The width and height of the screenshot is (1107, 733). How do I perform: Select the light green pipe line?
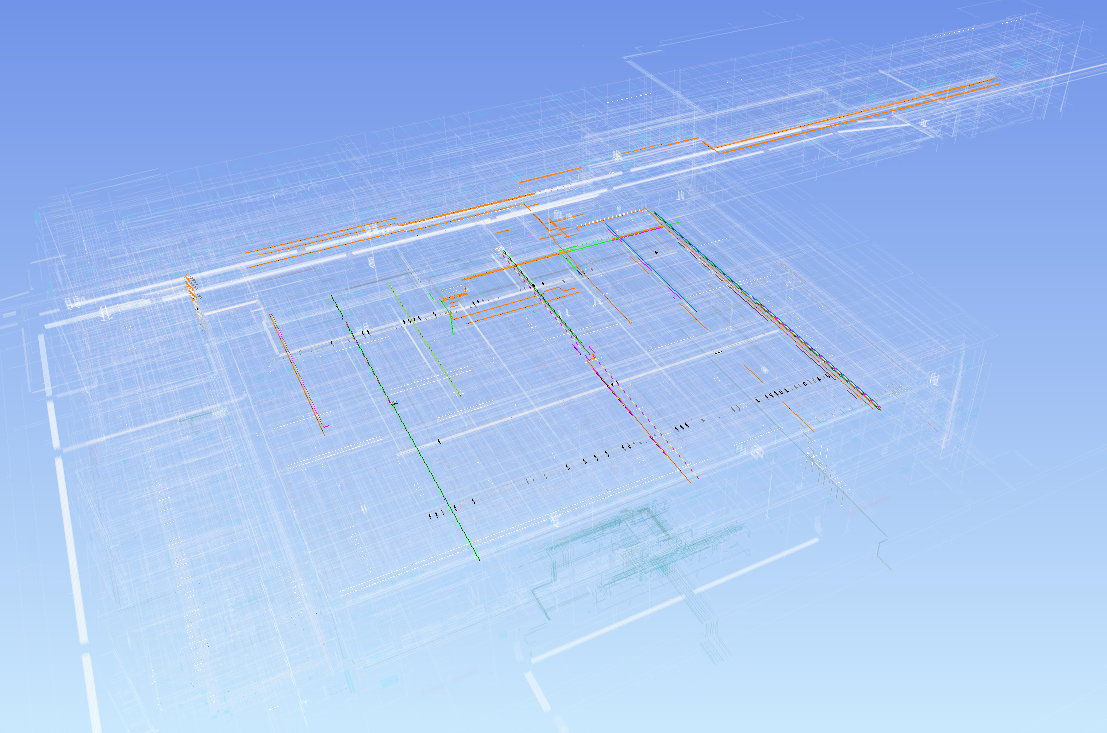(424, 339)
